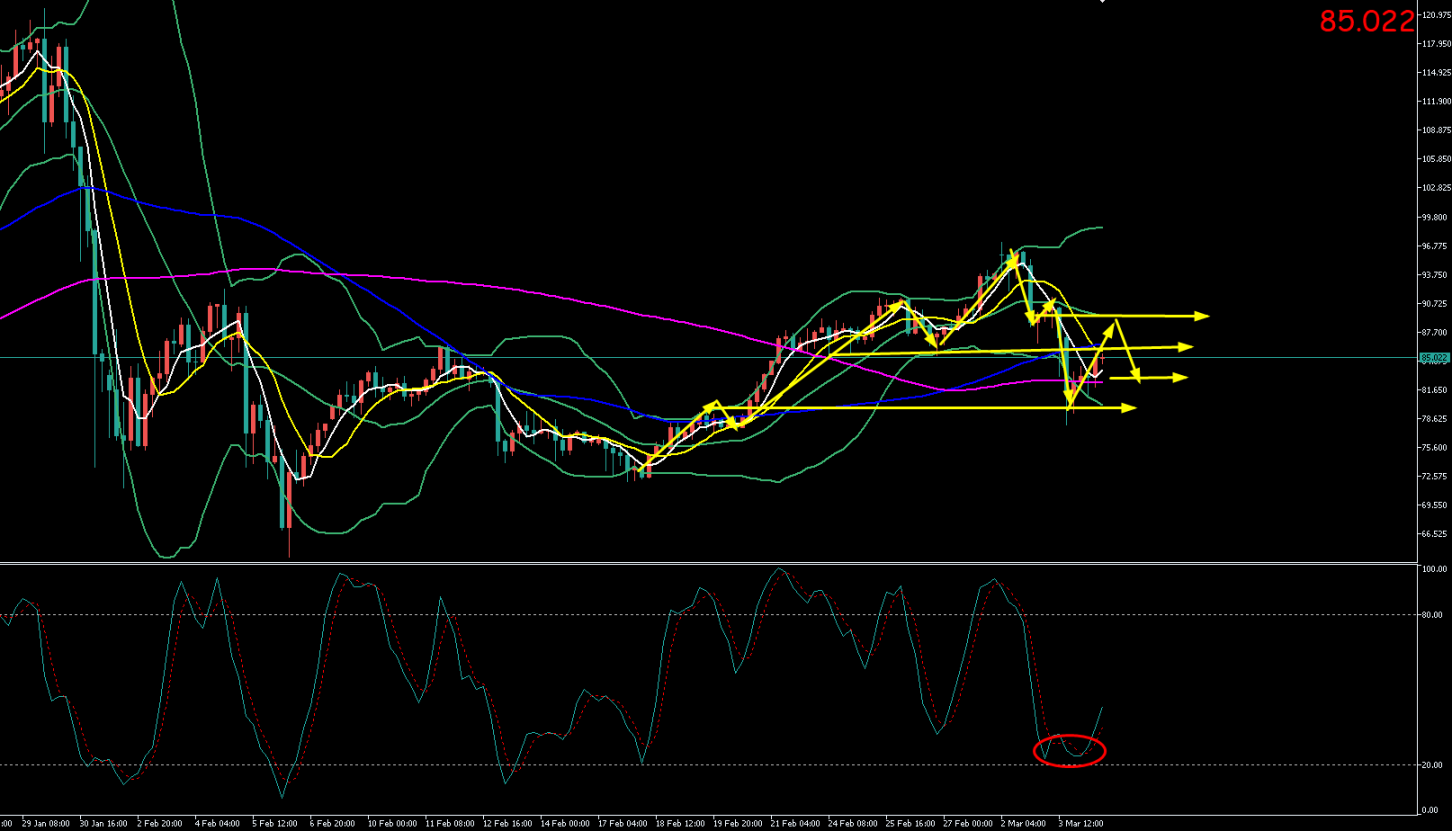Click the 75.600 label on price axis
The image size is (1452, 831).
click(1436, 448)
